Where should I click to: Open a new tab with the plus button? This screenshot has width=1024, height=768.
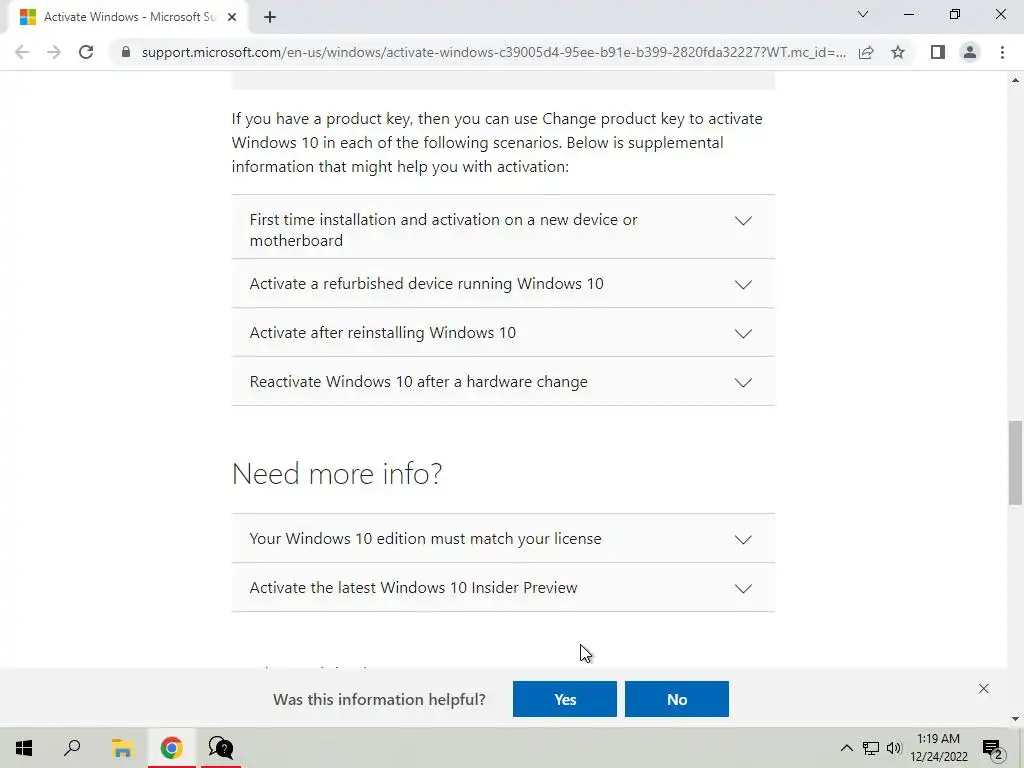pyautogui.click(x=270, y=18)
